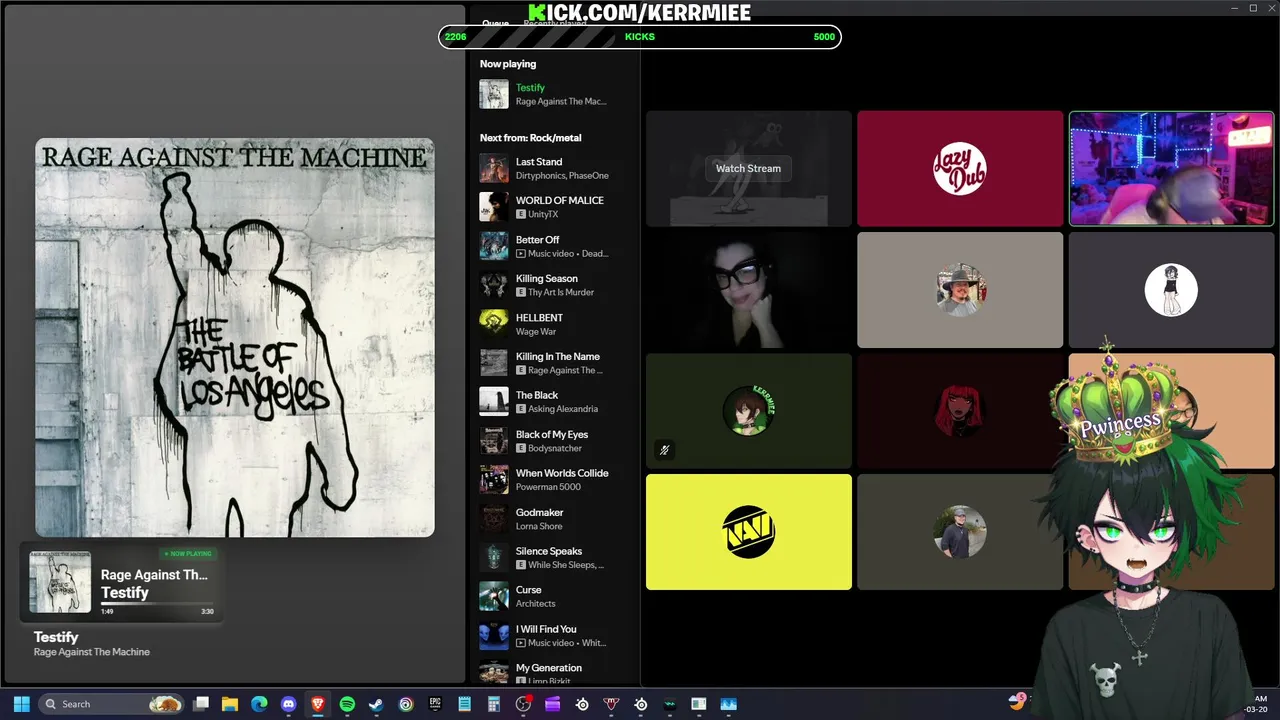This screenshot has height=720, width=1280.
Task: Open artist Dirtyphonics, PhaseOne link
Action: coord(562,175)
